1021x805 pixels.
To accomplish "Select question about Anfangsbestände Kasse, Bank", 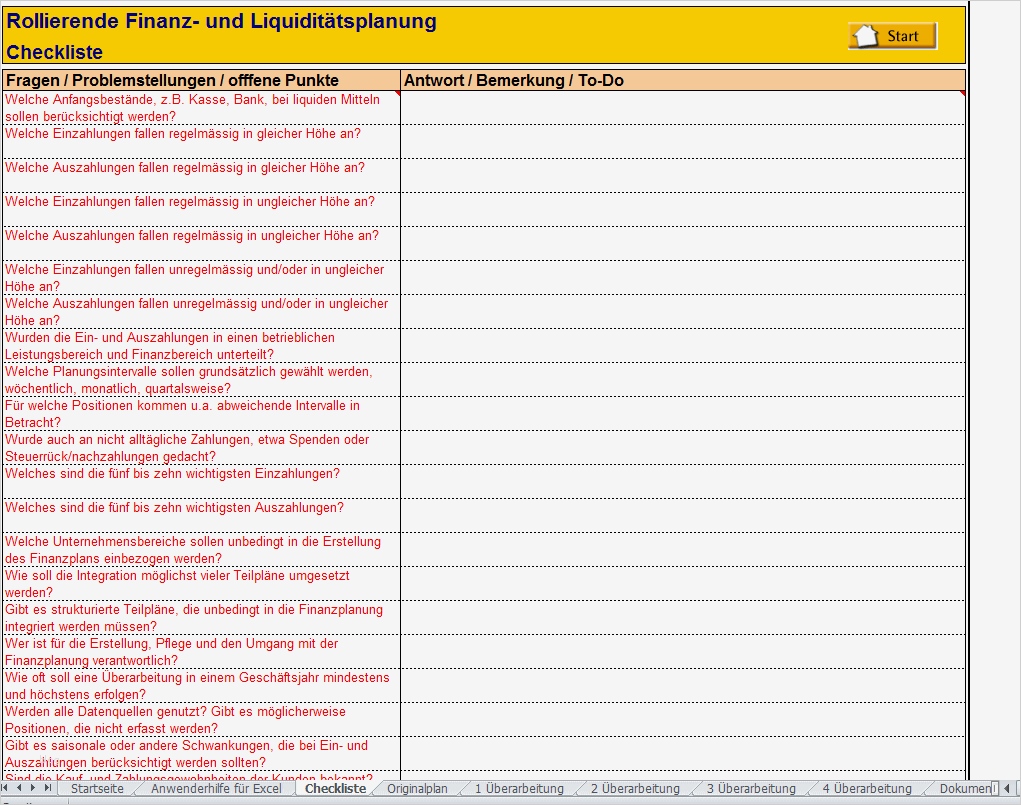I will [x=202, y=107].
